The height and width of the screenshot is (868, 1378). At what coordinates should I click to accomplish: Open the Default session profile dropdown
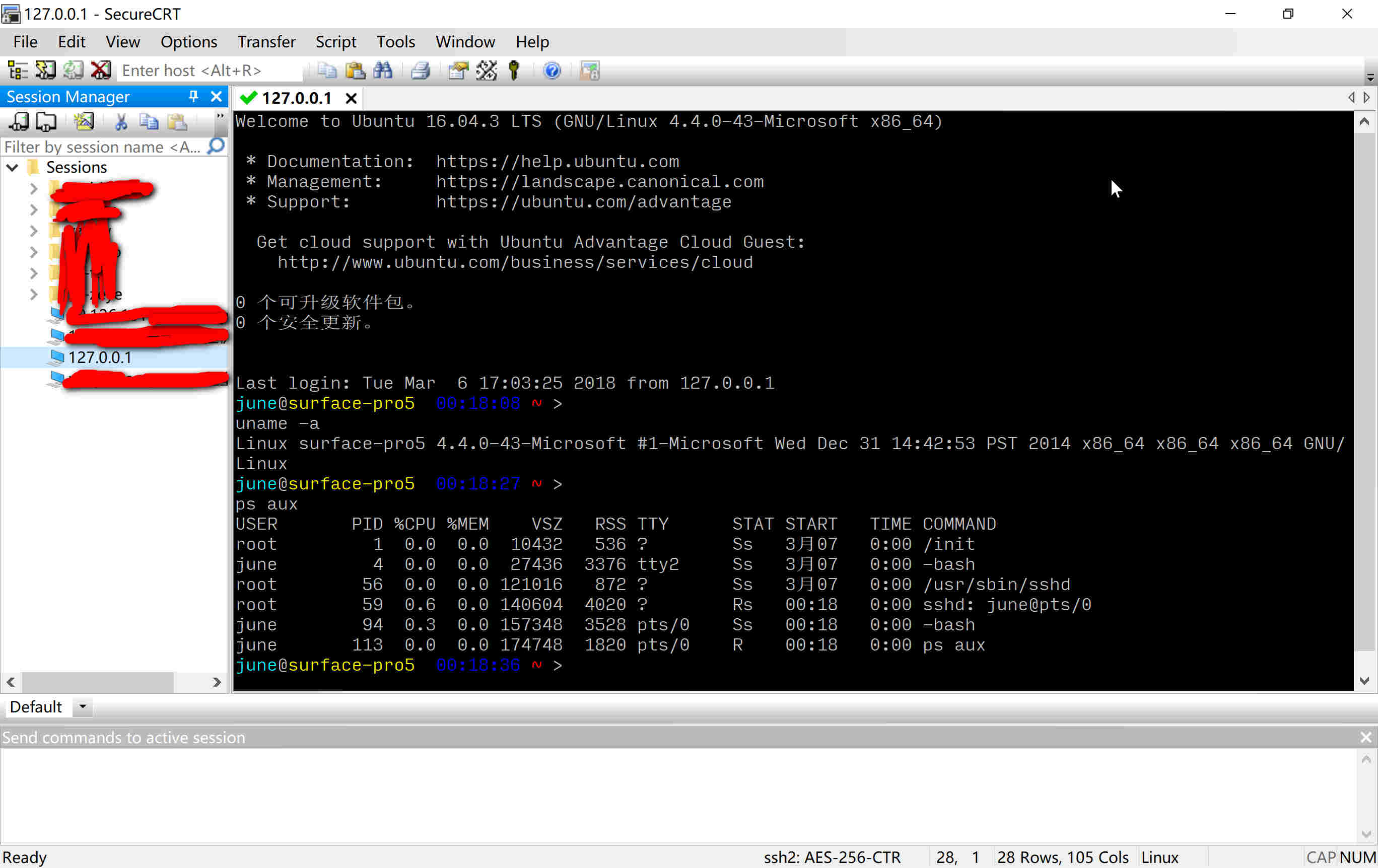point(82,707)
